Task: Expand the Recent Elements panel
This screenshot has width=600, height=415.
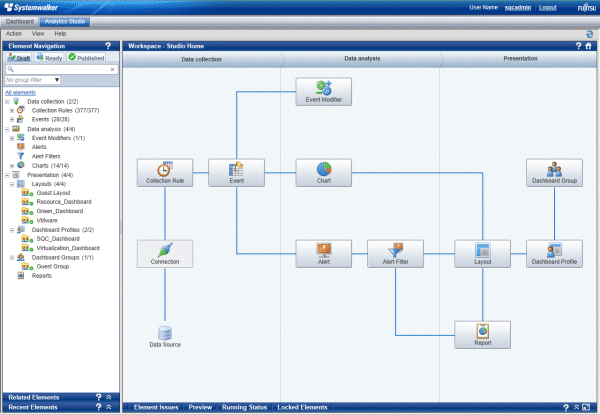Action: [109, 407]
